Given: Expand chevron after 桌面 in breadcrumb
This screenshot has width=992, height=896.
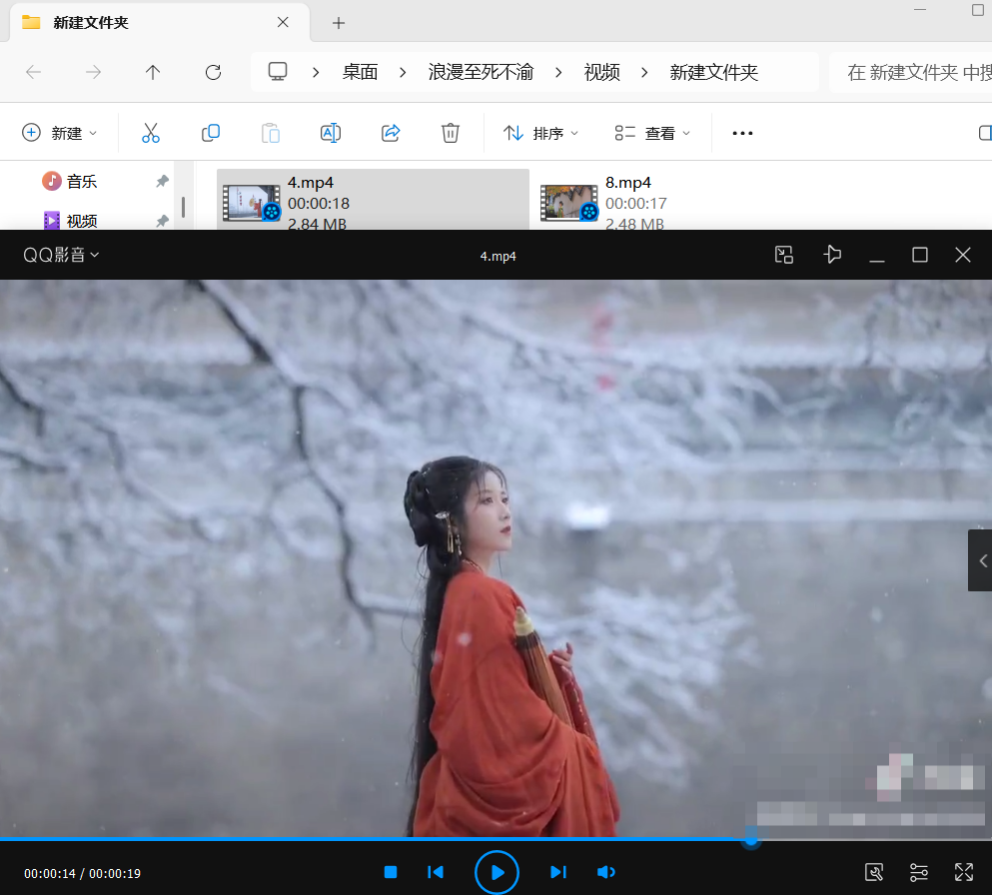Looking at the screenshot, I should (402, 72).
